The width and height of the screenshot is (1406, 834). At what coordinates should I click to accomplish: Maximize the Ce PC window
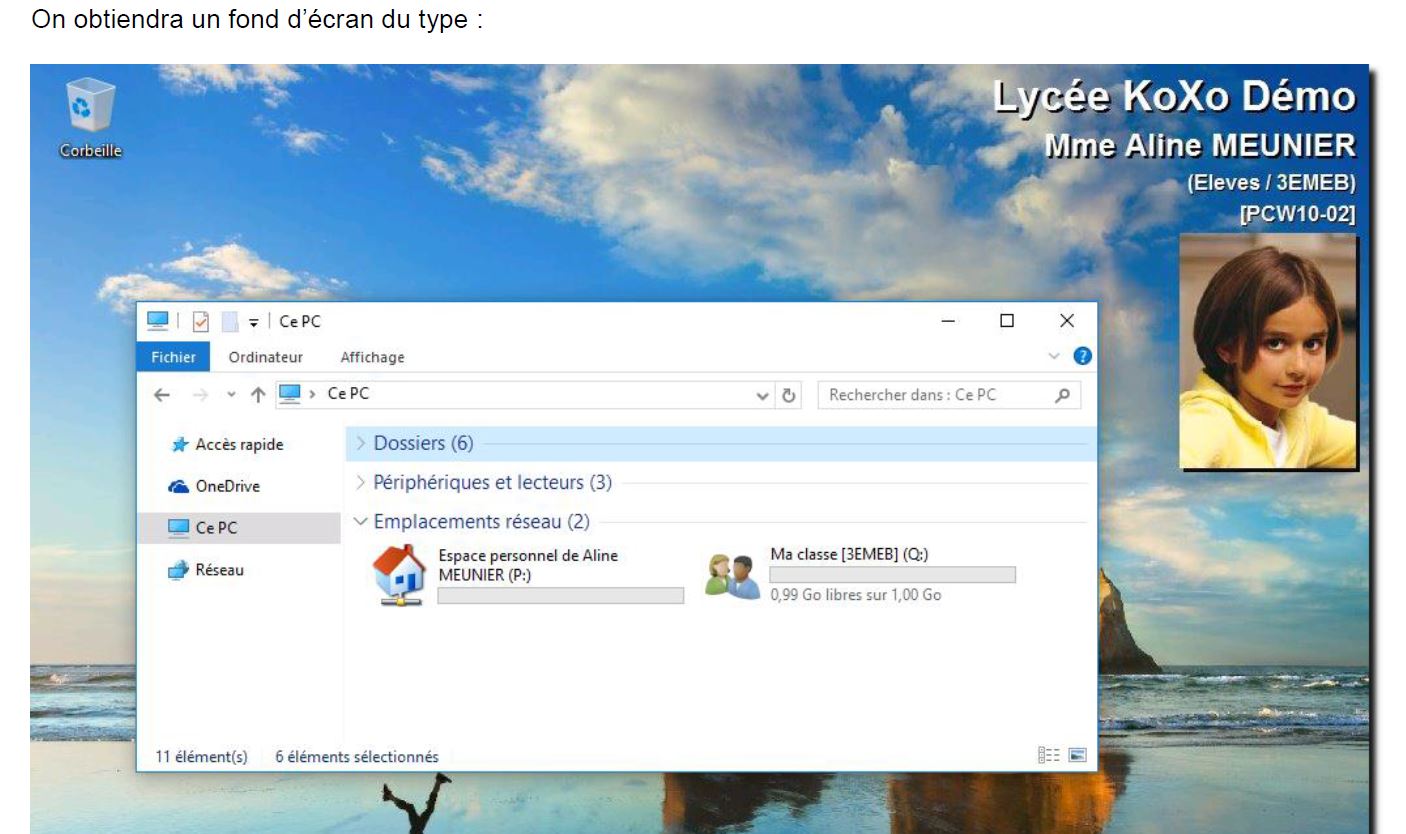1007,321
